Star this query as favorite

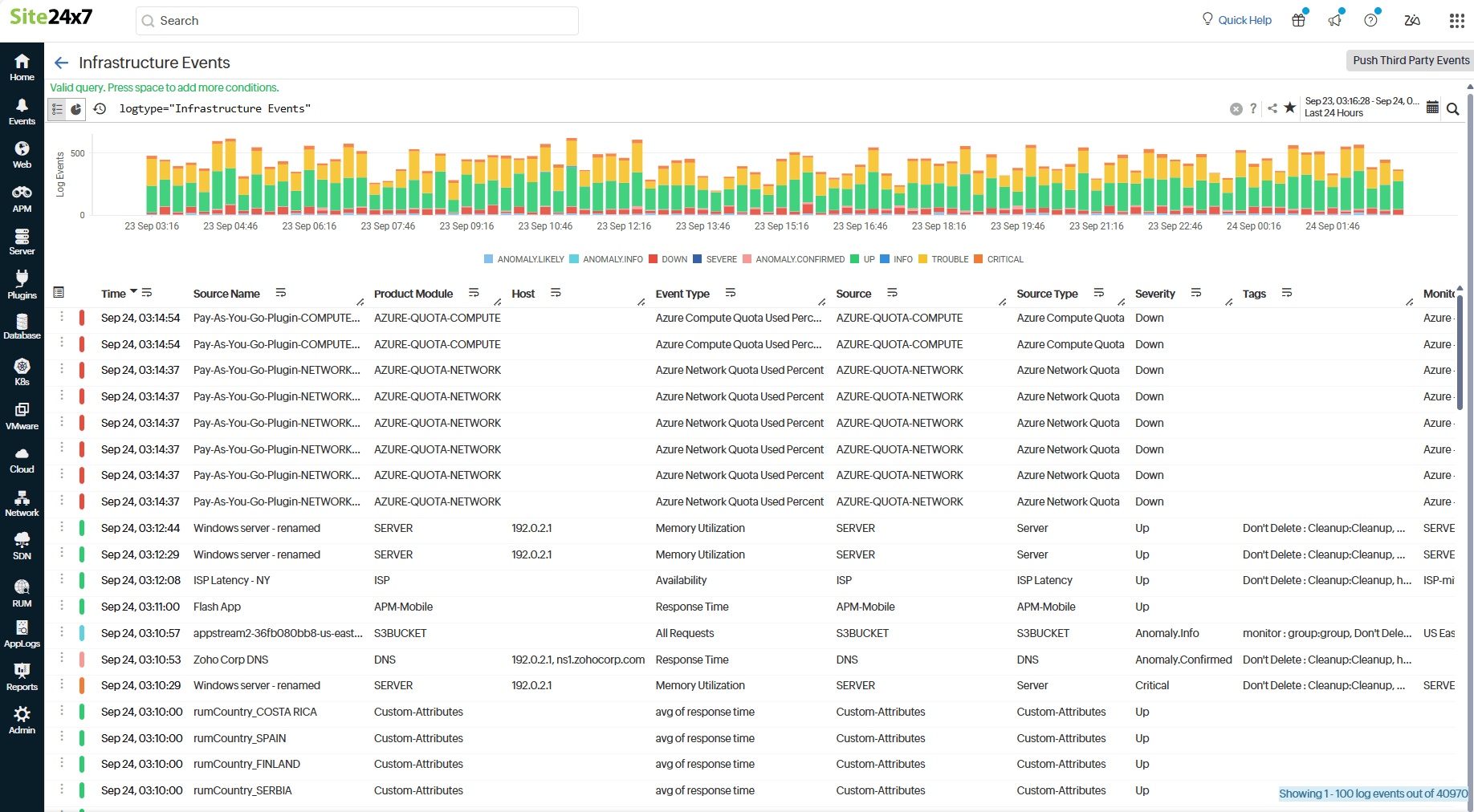1289,108
